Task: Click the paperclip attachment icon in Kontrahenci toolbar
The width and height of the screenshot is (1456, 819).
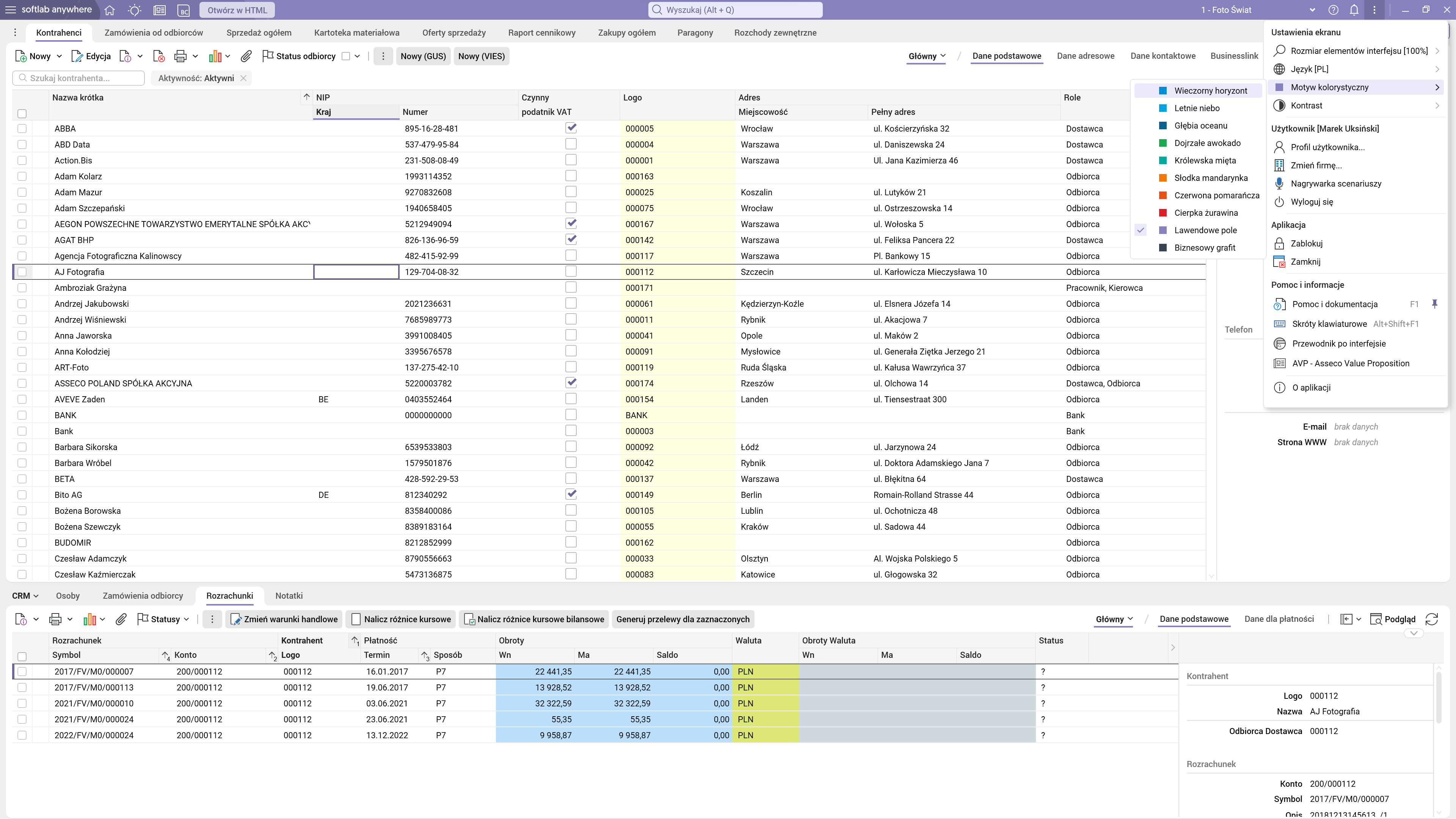Action: [x=246, y=56]
